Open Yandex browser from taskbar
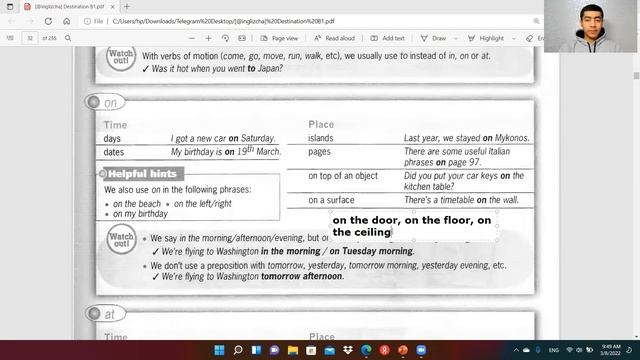The height and width of the screenshot is (360, 640). coord(384,350)
